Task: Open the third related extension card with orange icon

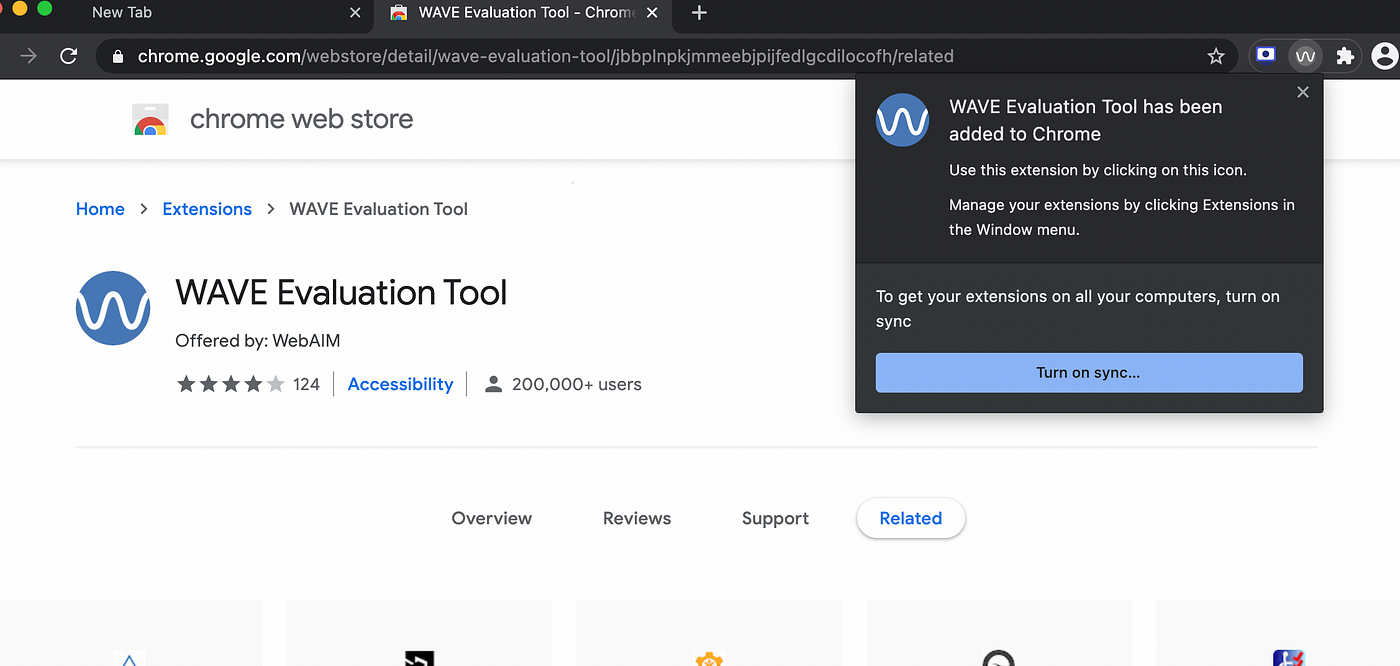Action: 709,633
